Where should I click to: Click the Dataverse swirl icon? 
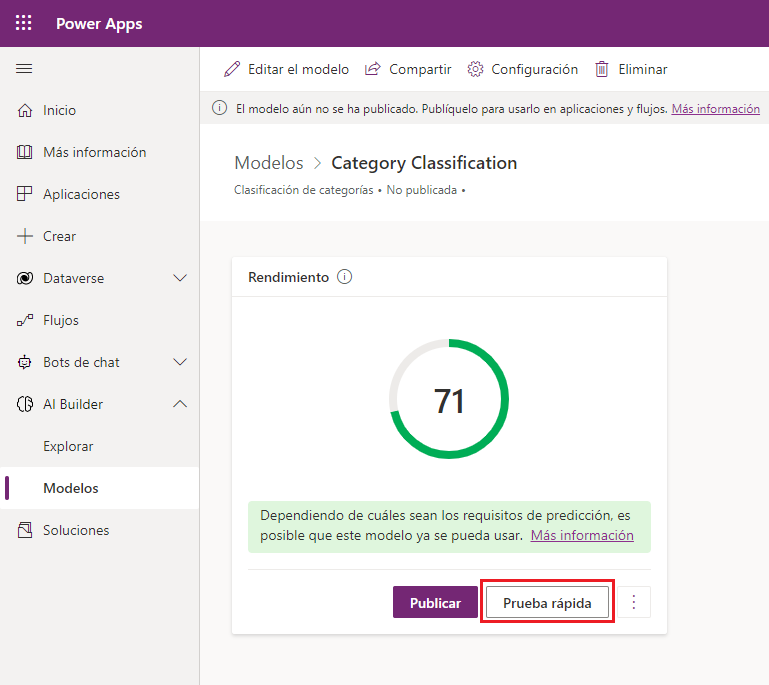coord(25,278)
